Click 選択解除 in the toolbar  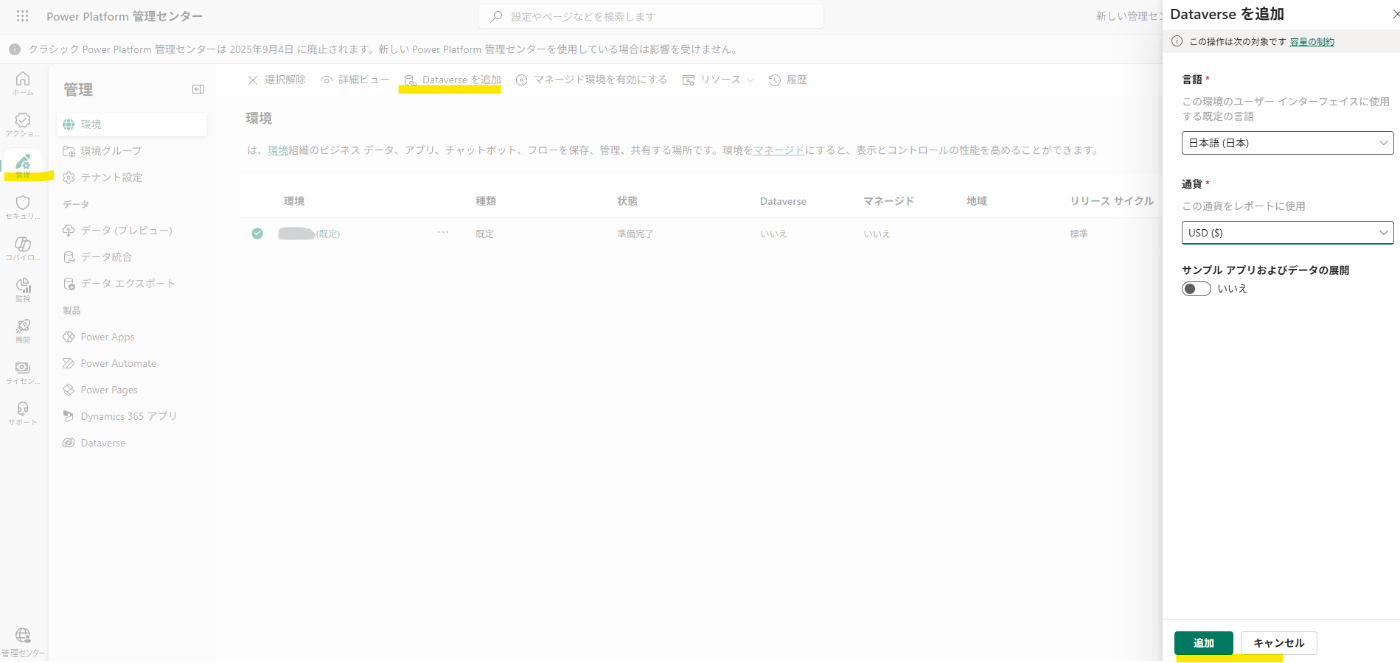(x=276, y=80)
